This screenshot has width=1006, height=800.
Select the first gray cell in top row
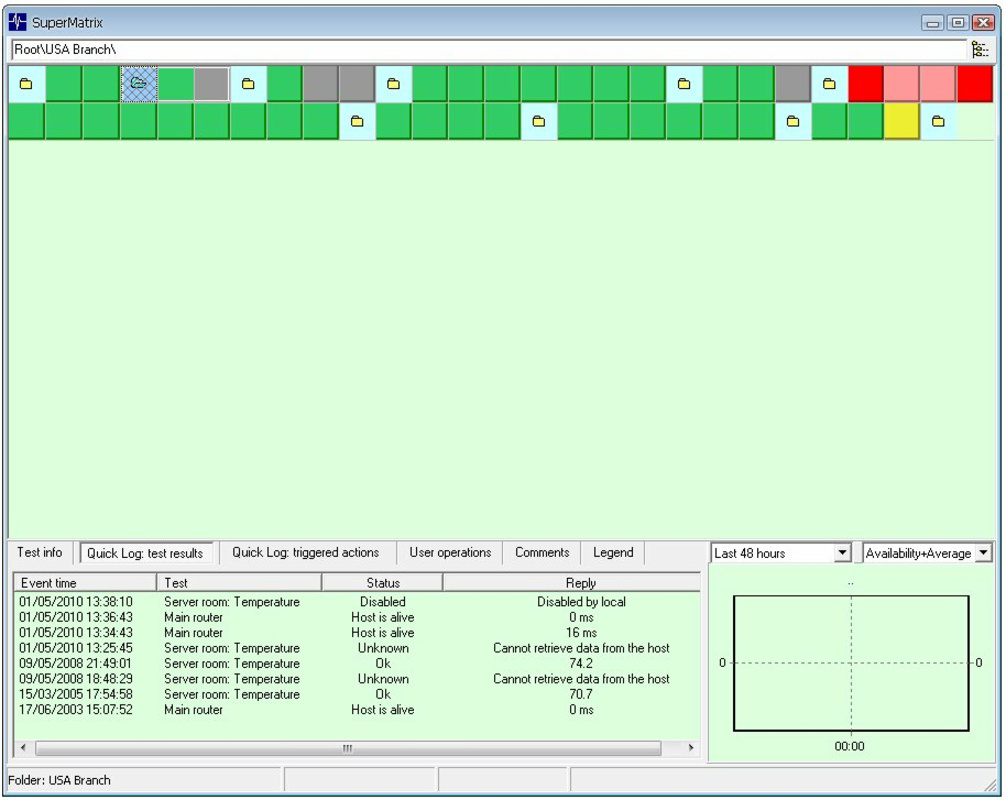[211, 84]
